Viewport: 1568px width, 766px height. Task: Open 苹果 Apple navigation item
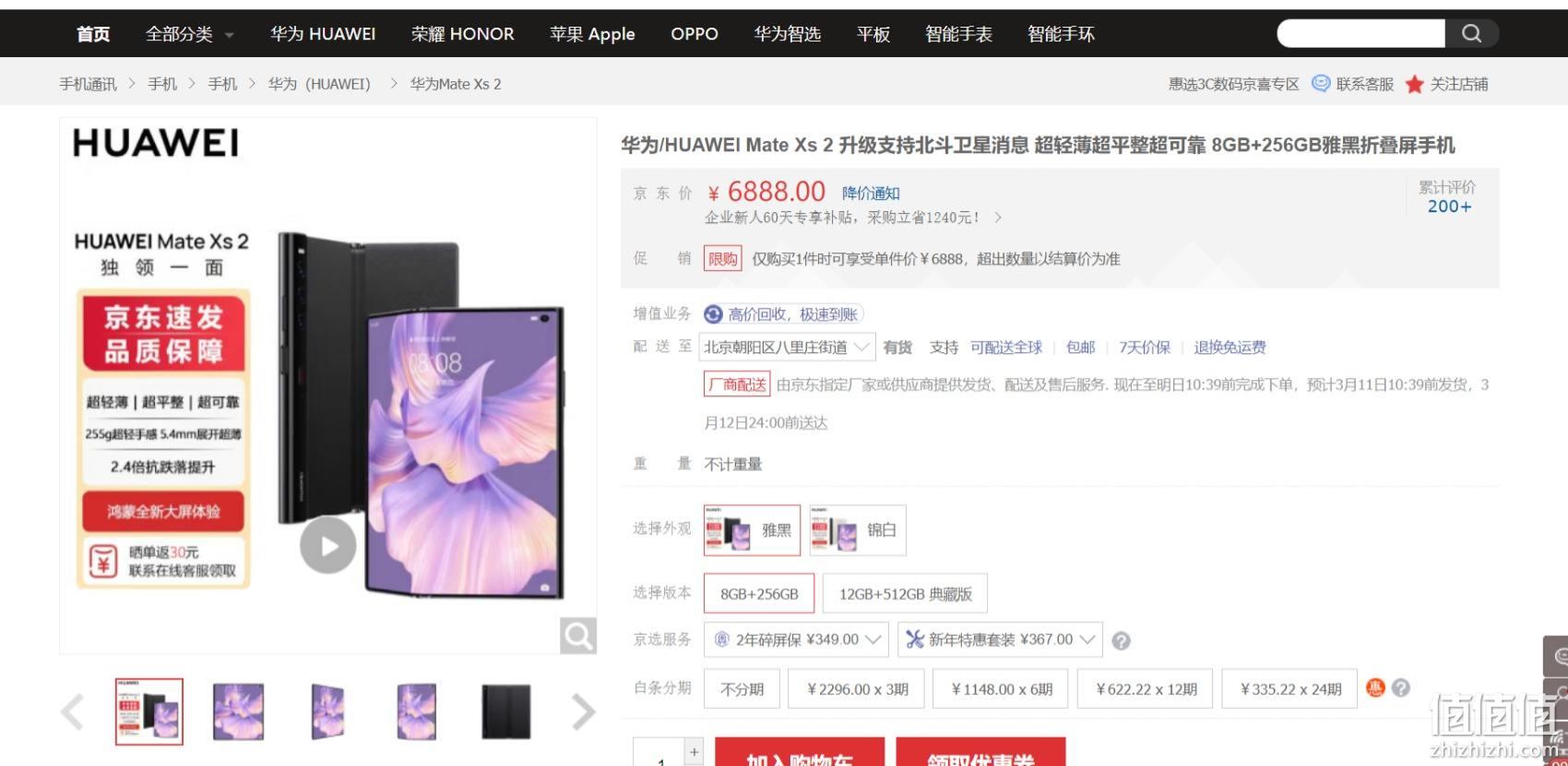pyautogui.click(x=592, y=34)
